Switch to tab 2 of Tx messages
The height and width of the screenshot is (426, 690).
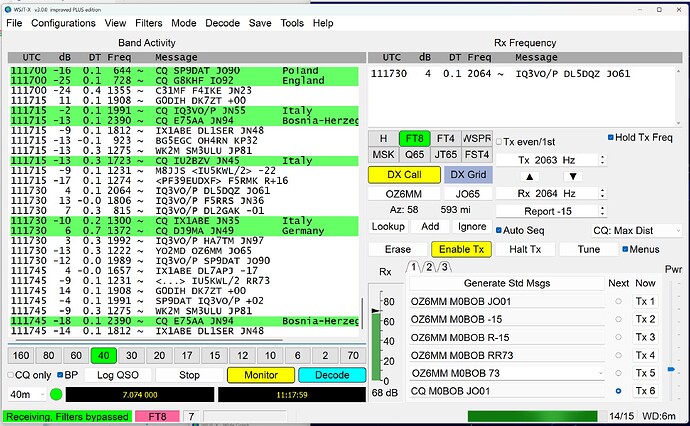click(x=429, y=267)
